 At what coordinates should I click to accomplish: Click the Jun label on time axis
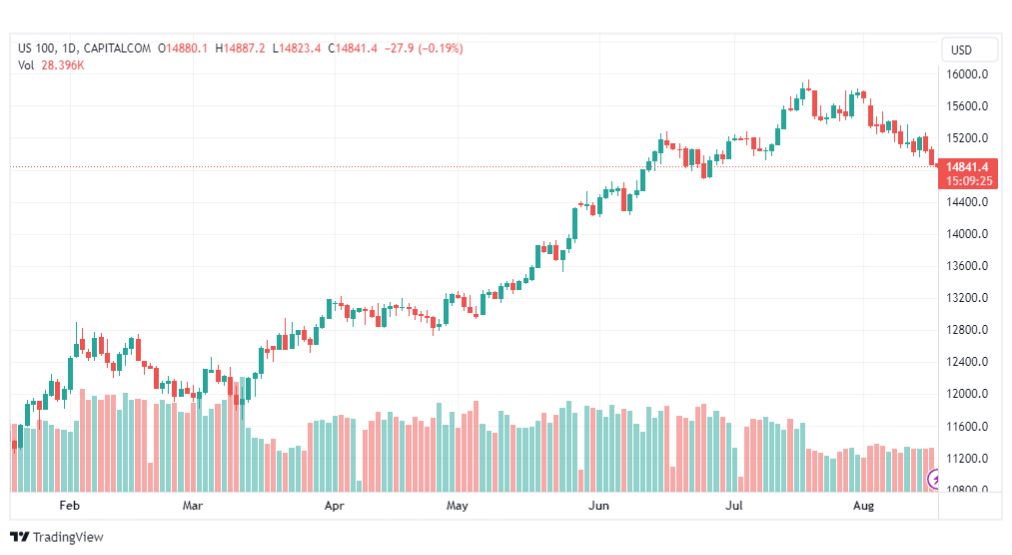pyautogui.click(x=598, y=505)
